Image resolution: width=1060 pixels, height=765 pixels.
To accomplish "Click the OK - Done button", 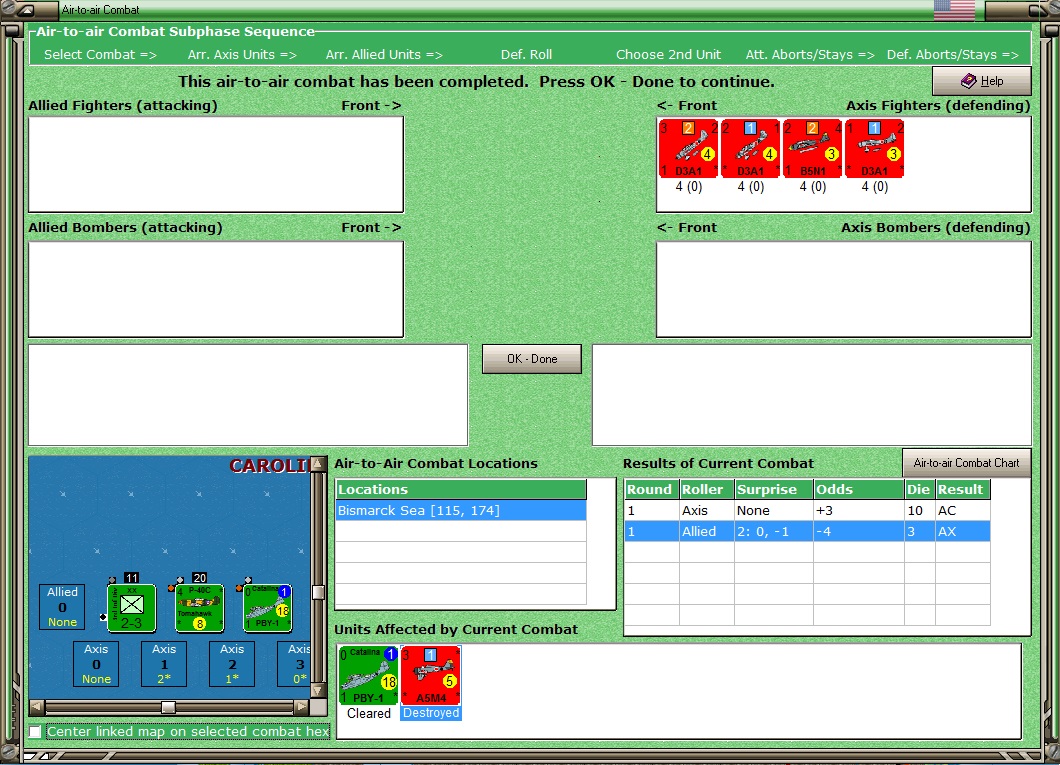I will point(531,359).
